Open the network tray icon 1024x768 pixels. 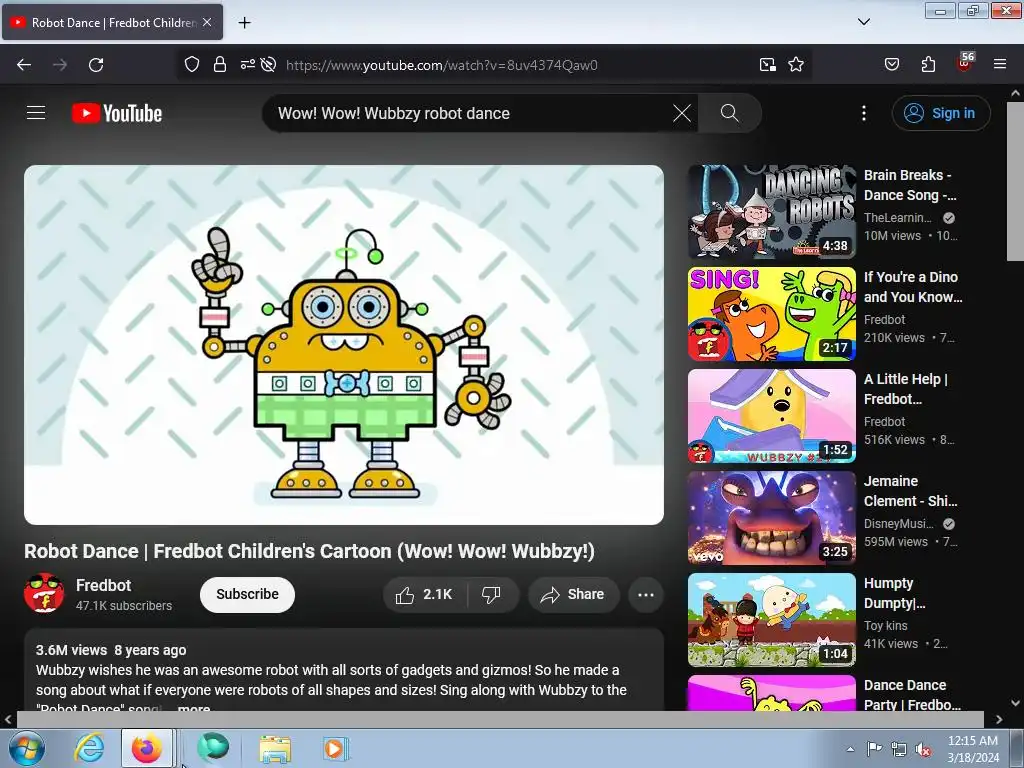899,749
